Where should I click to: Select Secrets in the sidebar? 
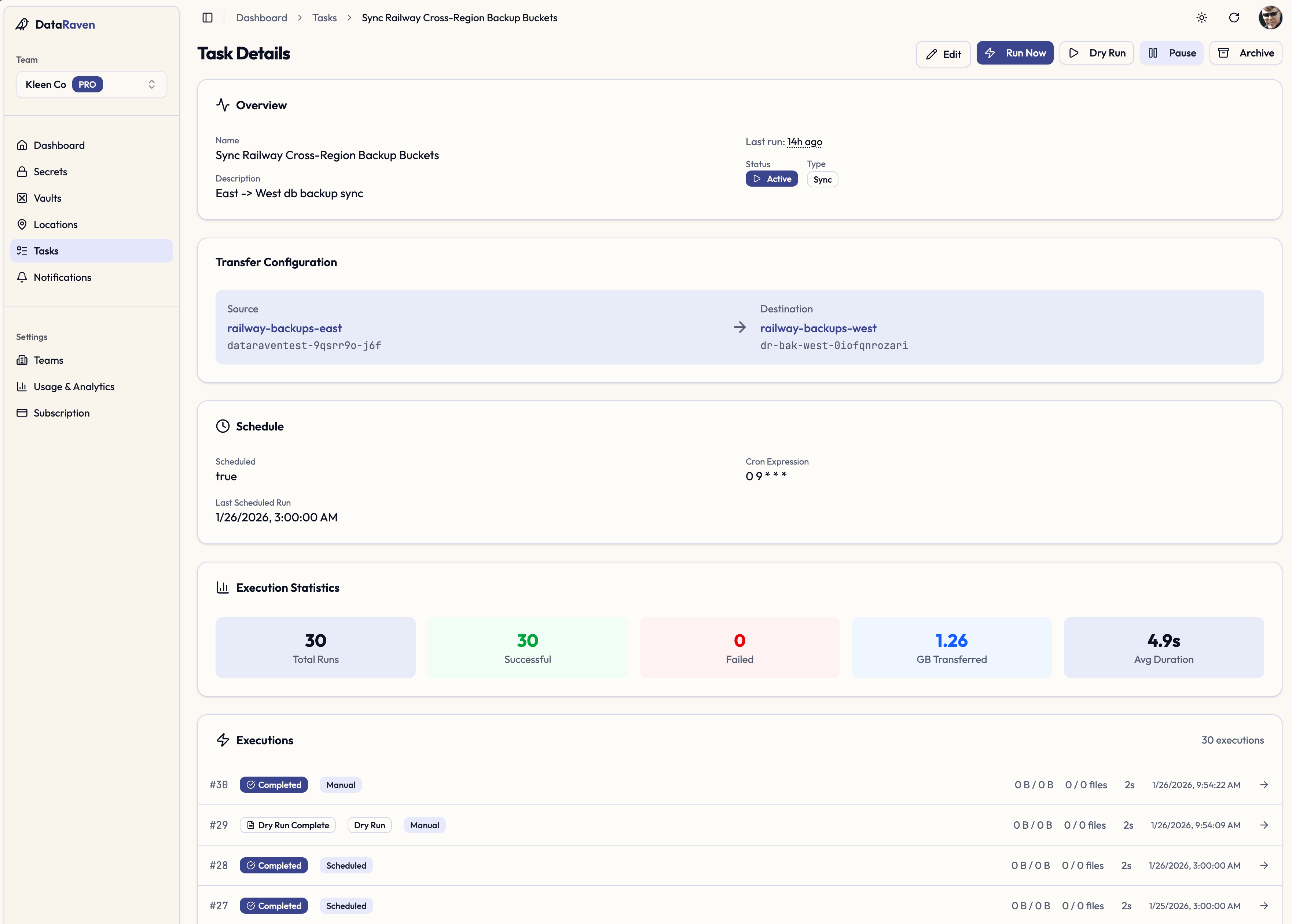(x=51, y=171)
